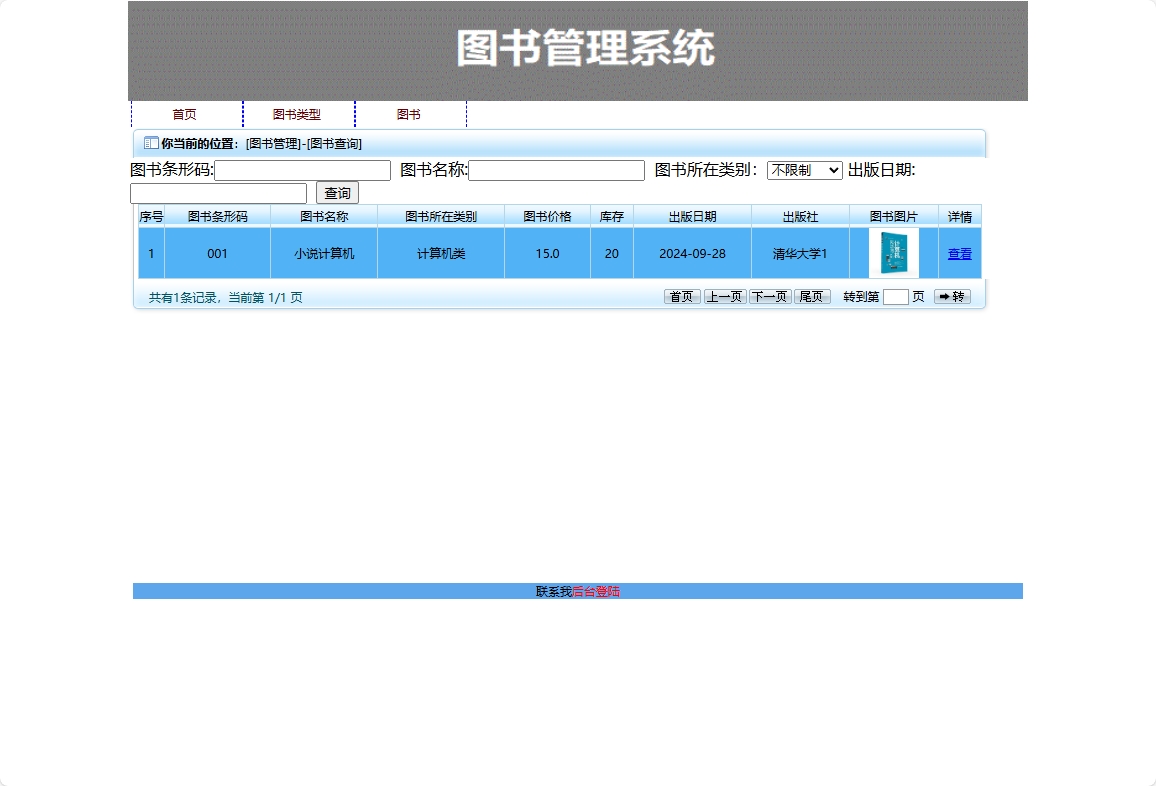
Task: Click the book cover thumbnail in 图书图片 column
Action: click(893, 253)
